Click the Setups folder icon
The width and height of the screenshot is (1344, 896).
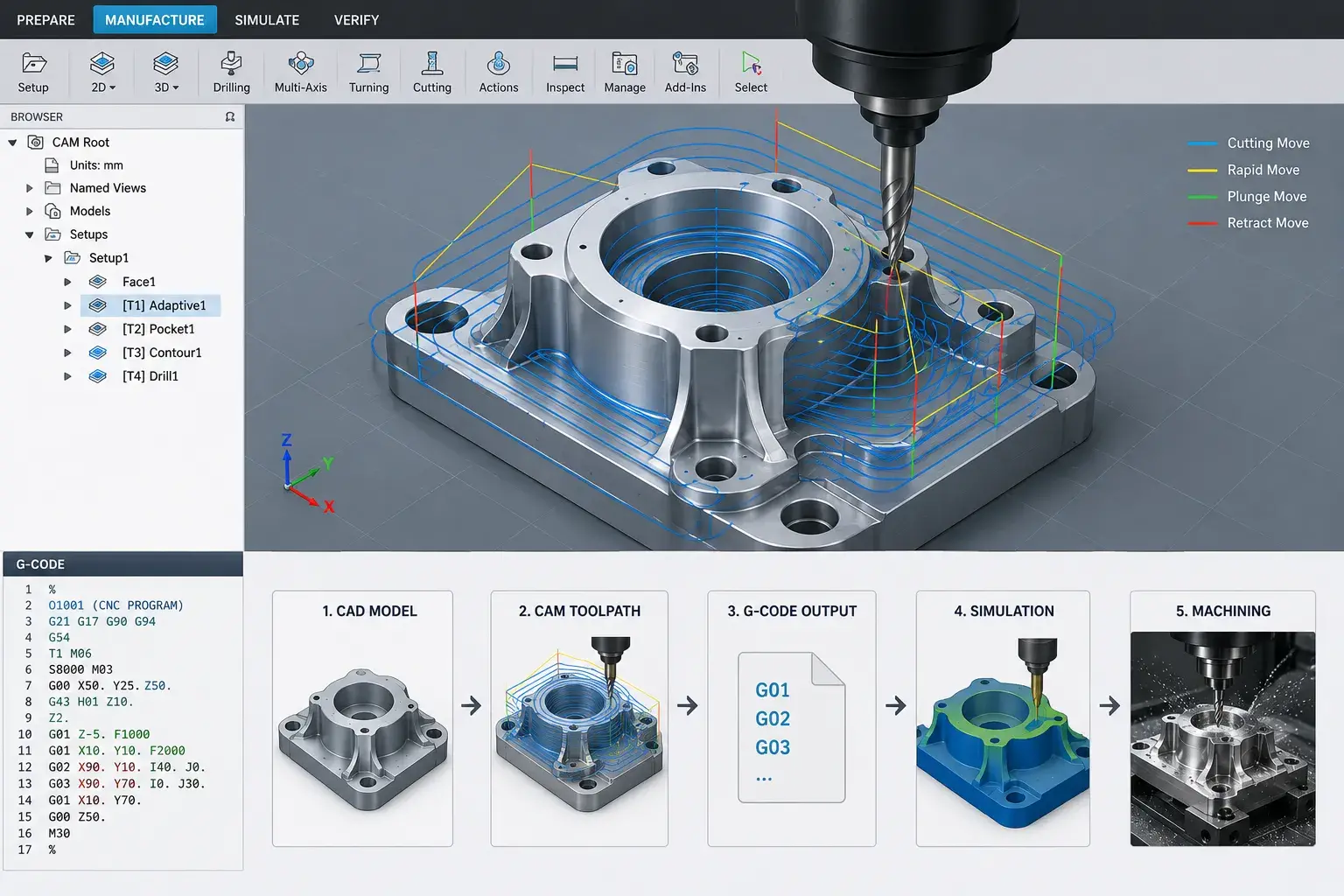52,234
